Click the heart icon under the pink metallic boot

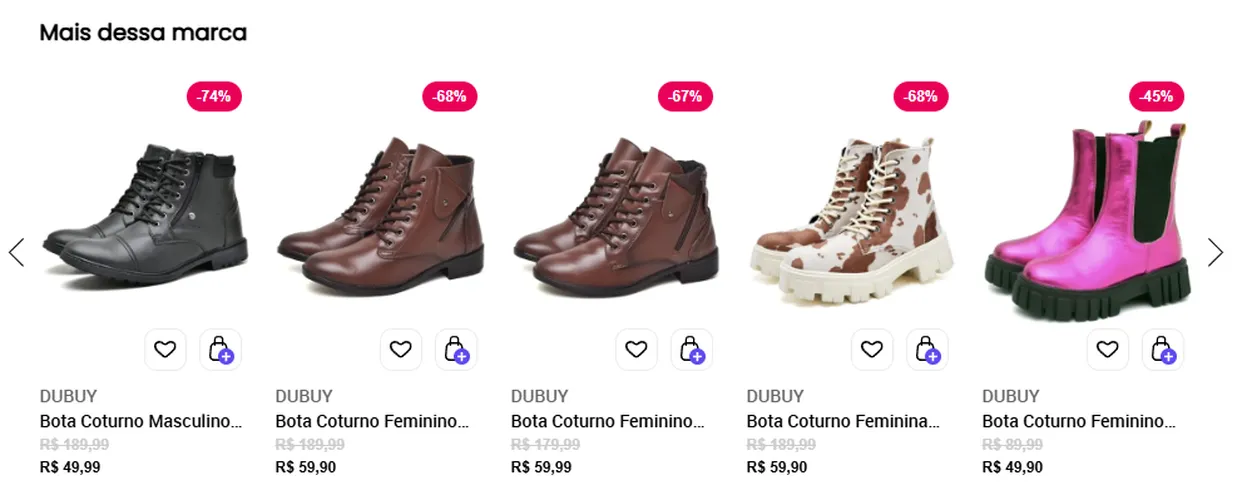pyautogui.click(x=1108, y=350)
